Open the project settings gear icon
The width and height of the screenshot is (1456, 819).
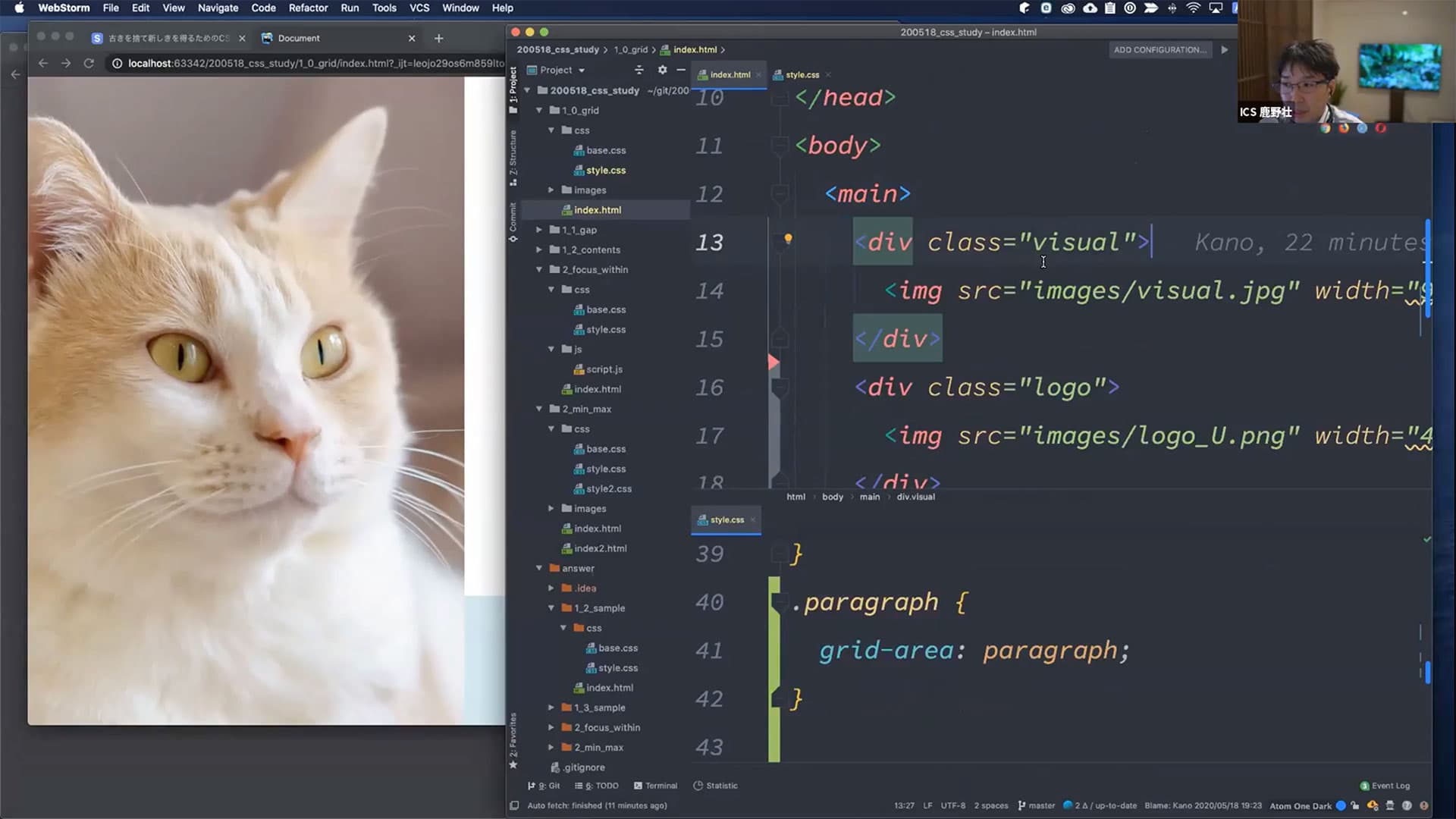[662, 70]
